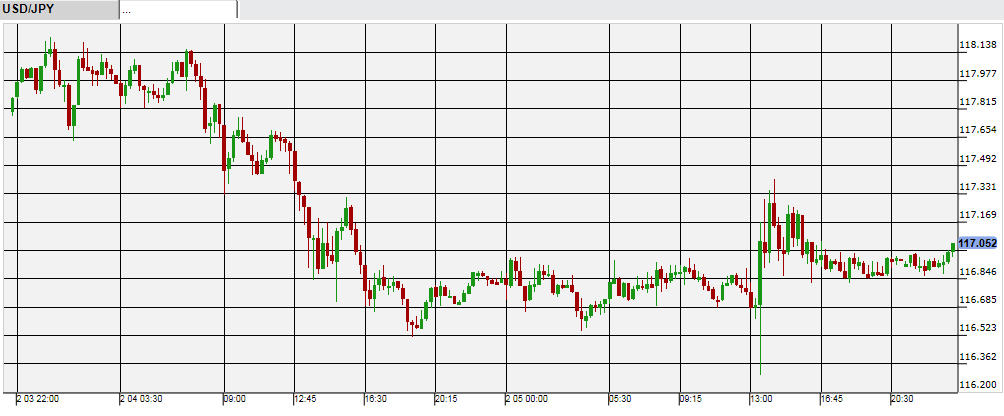Open the "..." tab next to USD/JPY
Viewport: 1004px width, 416px height.
pyautogui.click(x=178, y=10)
